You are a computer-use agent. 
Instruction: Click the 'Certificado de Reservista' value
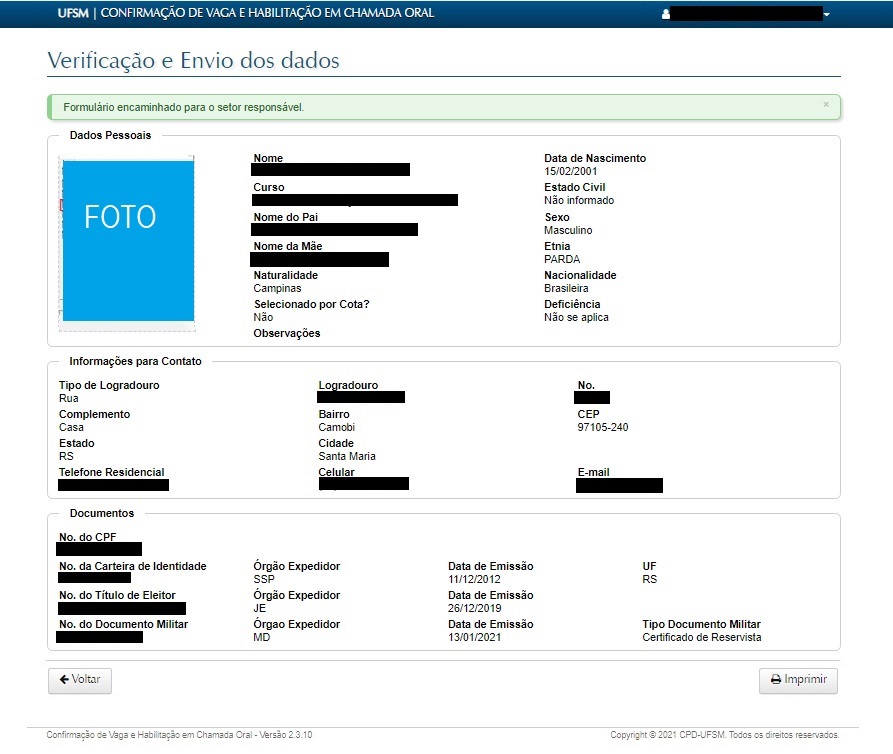(x=701, y=637)
